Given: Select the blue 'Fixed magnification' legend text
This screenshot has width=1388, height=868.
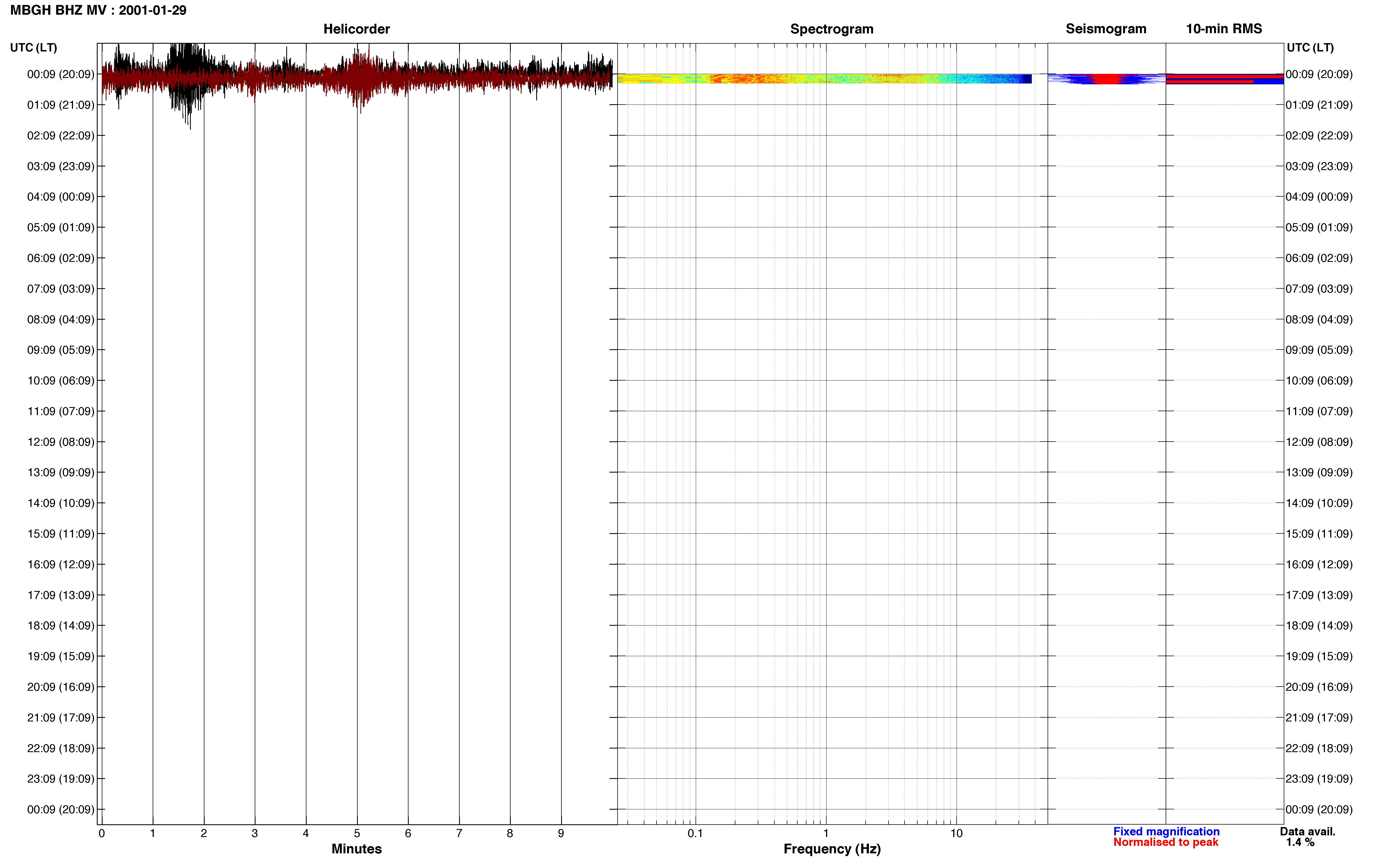Looking at the screenshot, I should click(1166, 831).
